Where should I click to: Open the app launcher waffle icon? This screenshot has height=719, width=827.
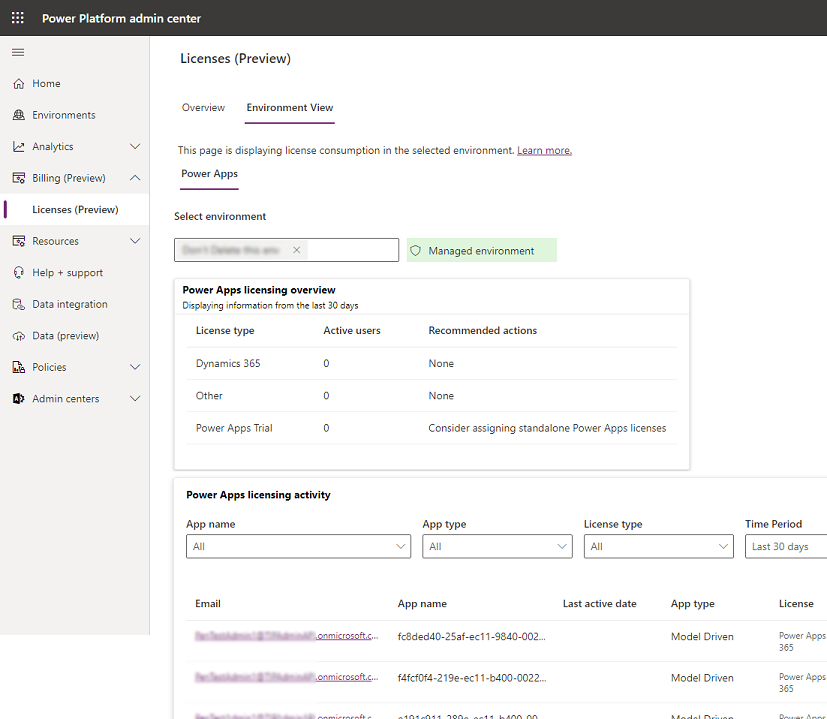click(17, 18)
